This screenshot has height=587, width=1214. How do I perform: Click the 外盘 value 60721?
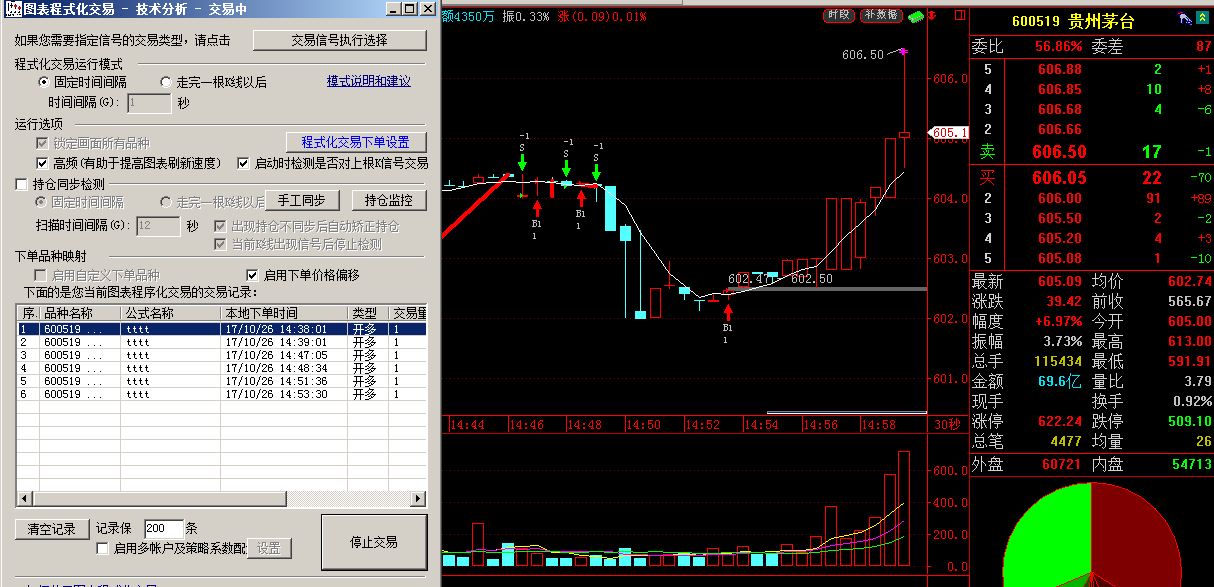click(x=1062, y=465)
